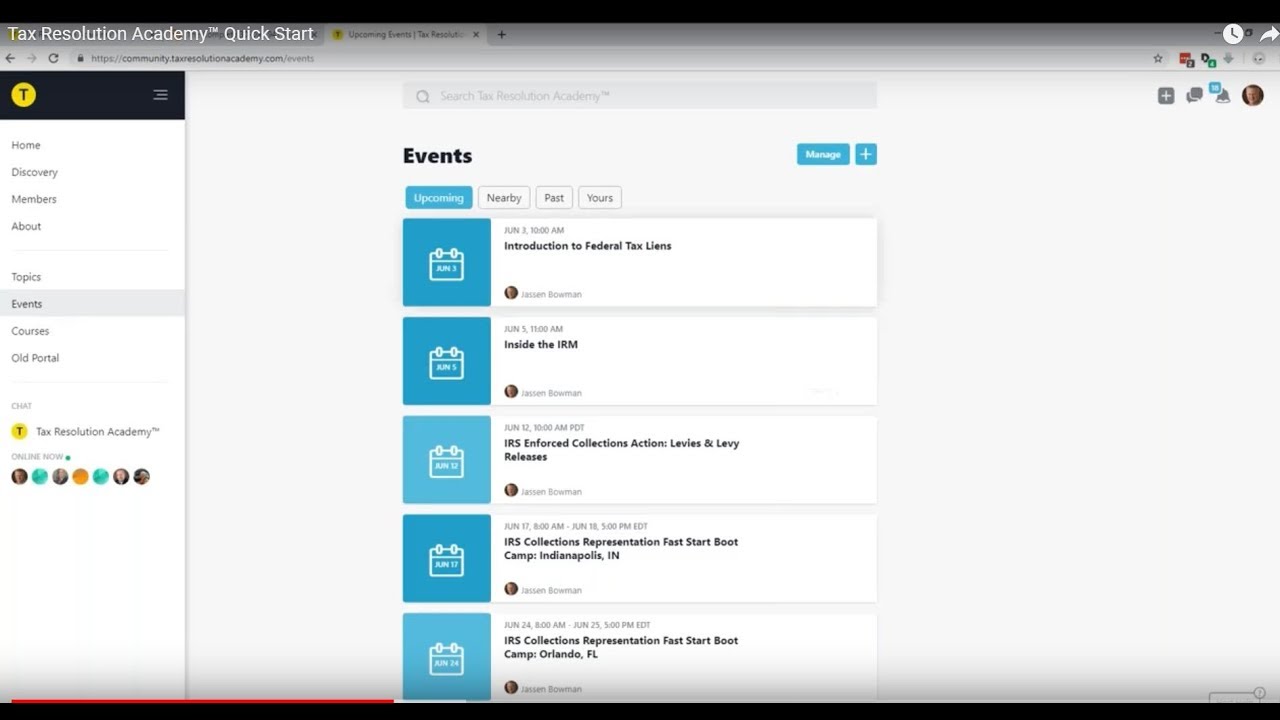Click the Manage events button
The height and width of the screenshot is (720, 1280).
[x=823, y=154]
